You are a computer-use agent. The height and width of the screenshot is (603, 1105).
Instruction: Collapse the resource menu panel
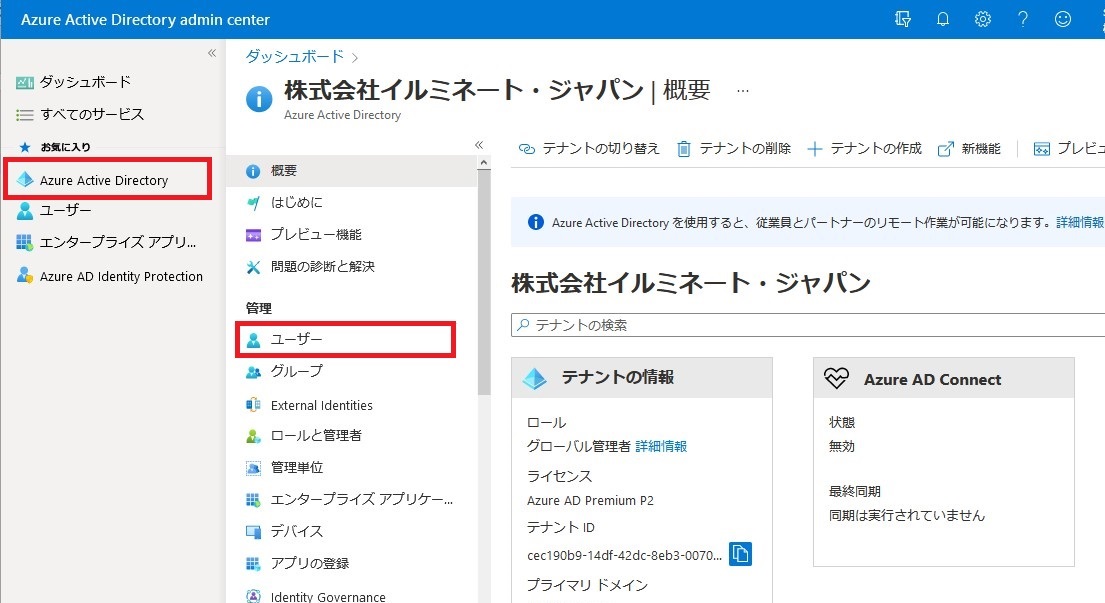[479, 145]
